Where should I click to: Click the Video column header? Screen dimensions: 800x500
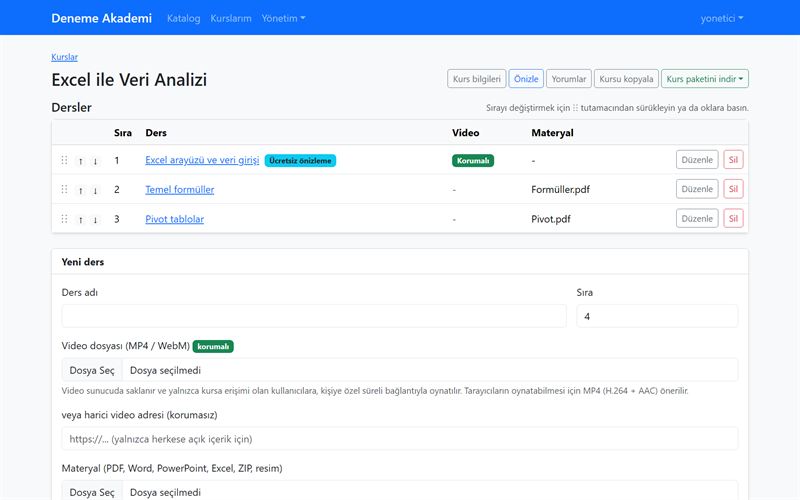(465, 133)
